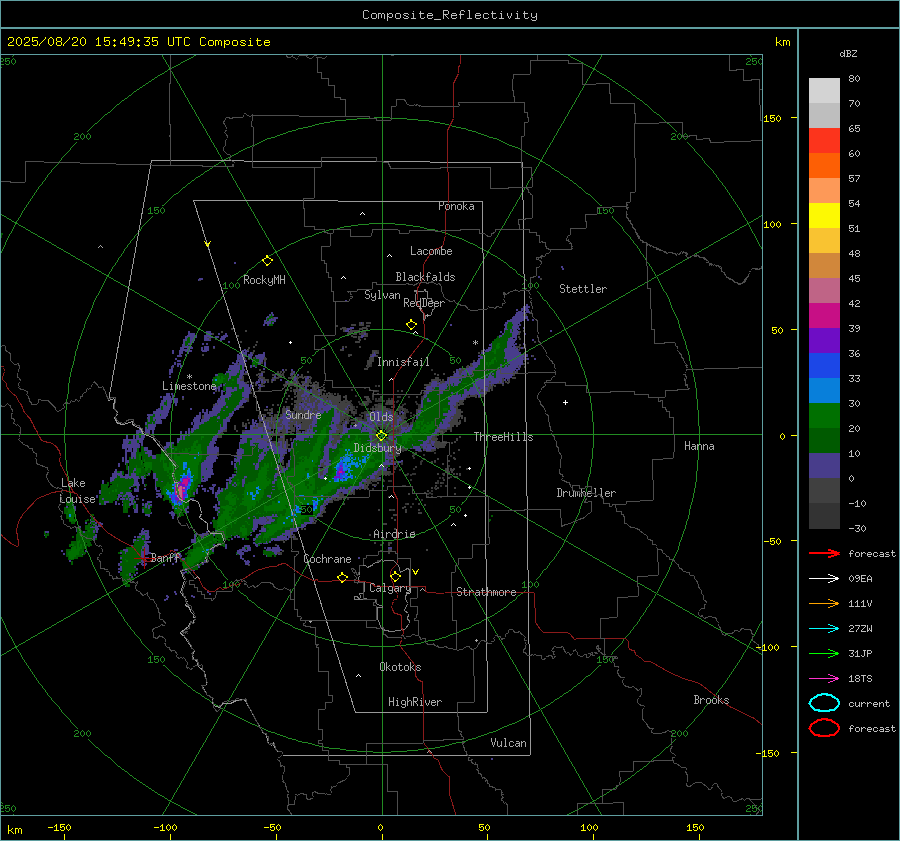Click the 'HighRiver' city label
Screen dimensions: 900x841
(415, 702)
